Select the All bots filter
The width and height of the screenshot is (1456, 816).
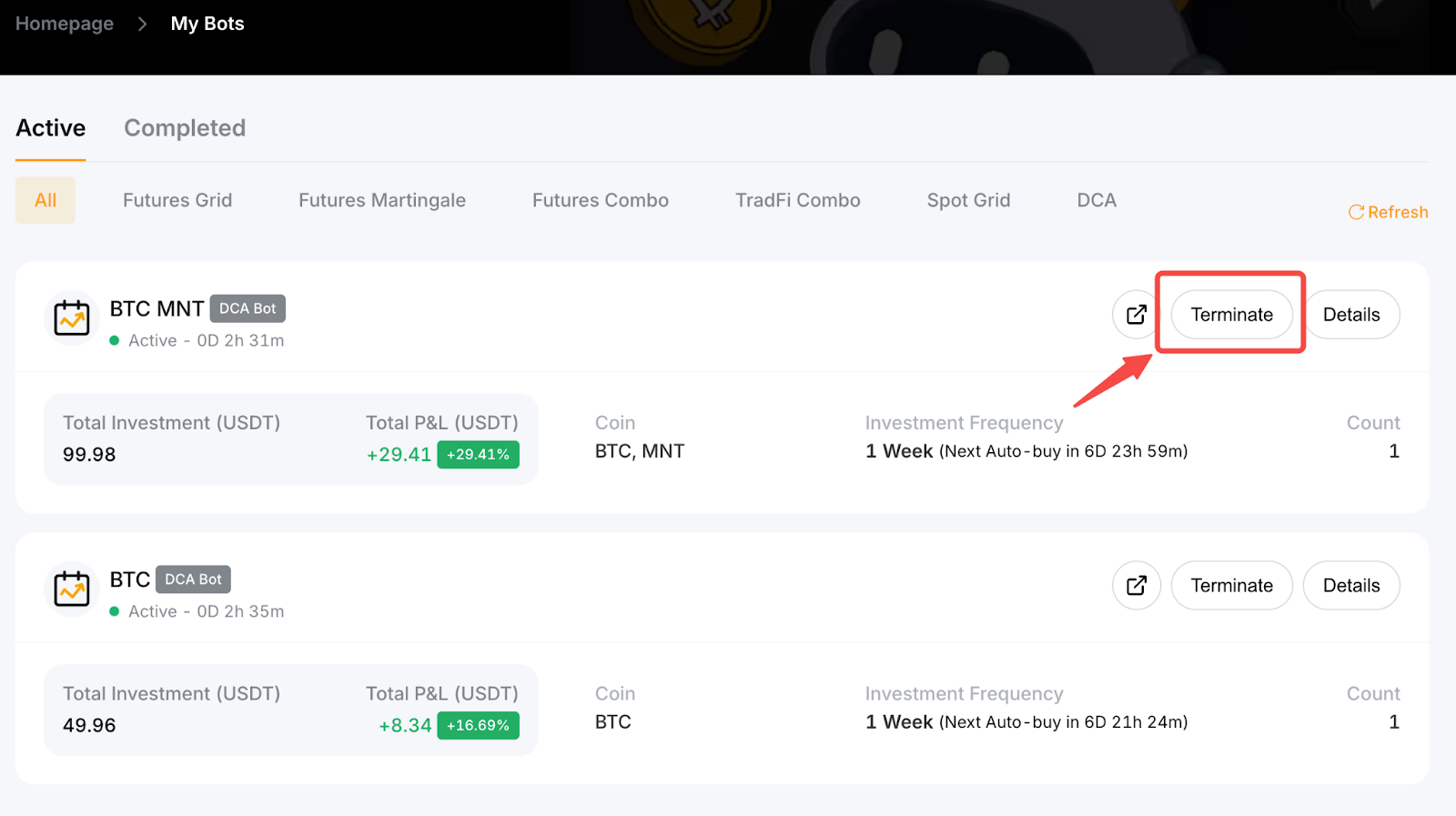click(45, 200)
